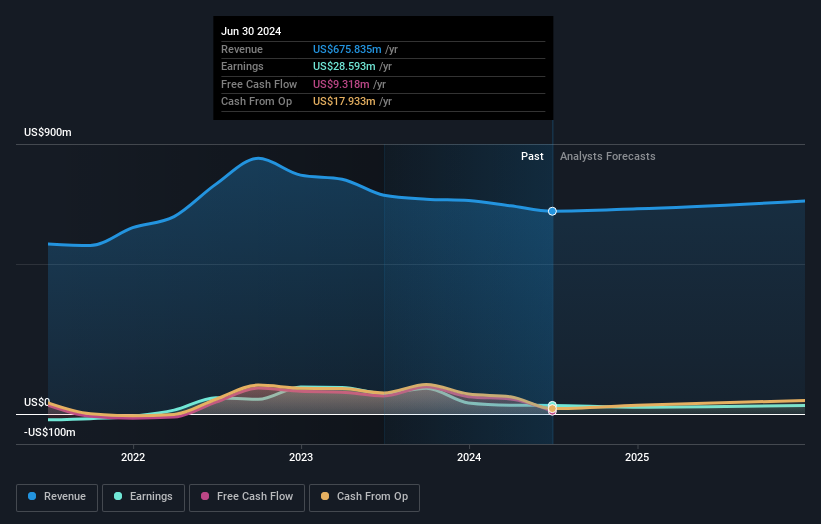The width and height of the screenshot is (821, 524).
Task: Click the 2024 x-axis label
Action: tap(469, 457)
